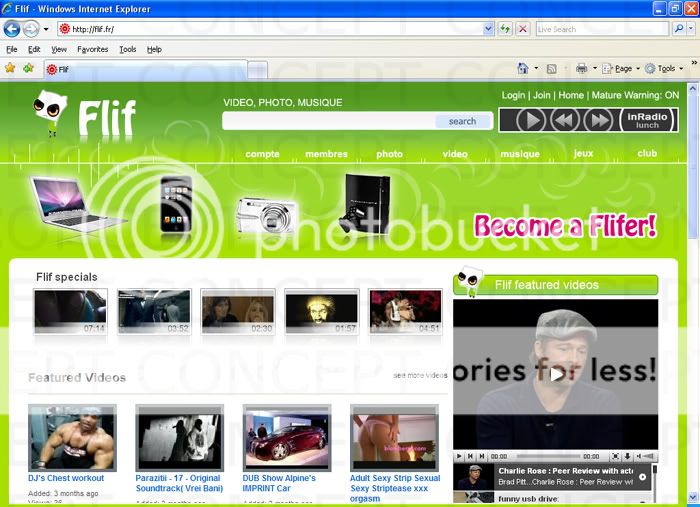The width and height of the screenshot is (700, 507).
Task: Click the download arrow icon in video player
Action: click(627, 456)
